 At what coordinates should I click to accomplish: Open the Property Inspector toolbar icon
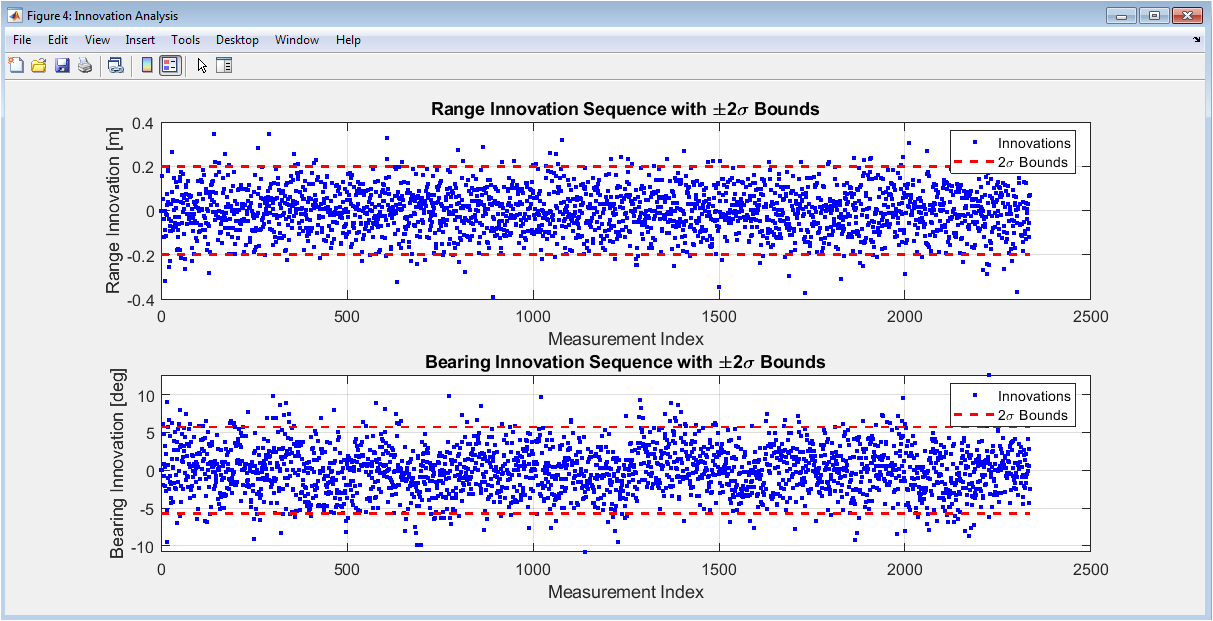click(x=224, y=66)
